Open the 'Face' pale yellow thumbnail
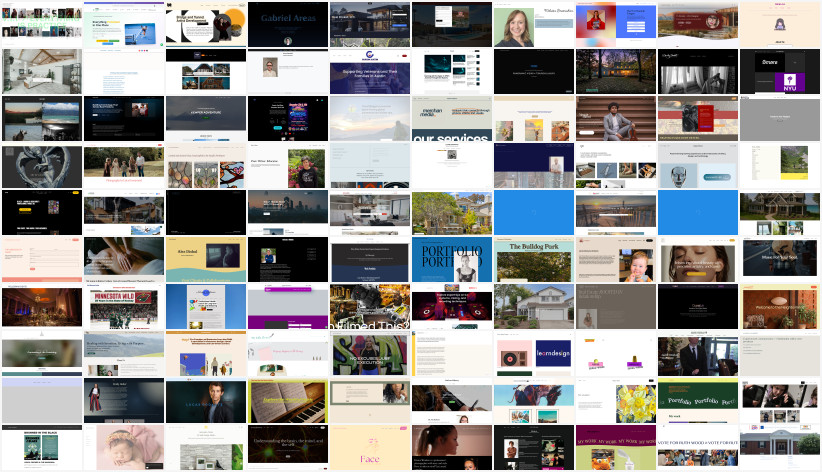The width and height of the screenshot is (822, 472). pyautogui.click(x=370, y=448)
